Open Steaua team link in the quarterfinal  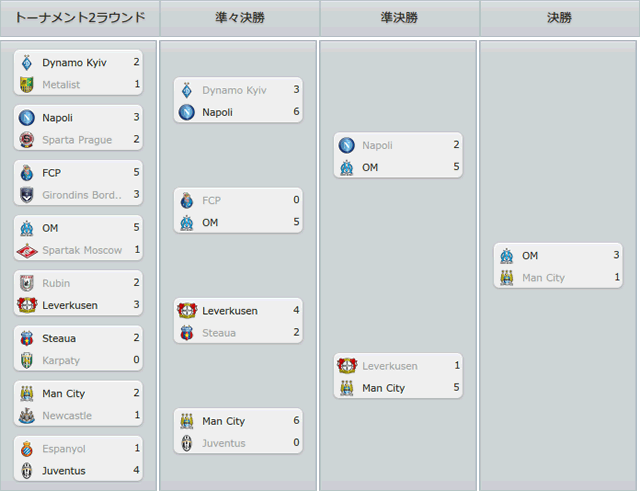pyautogui.click(x=219, y=333)
